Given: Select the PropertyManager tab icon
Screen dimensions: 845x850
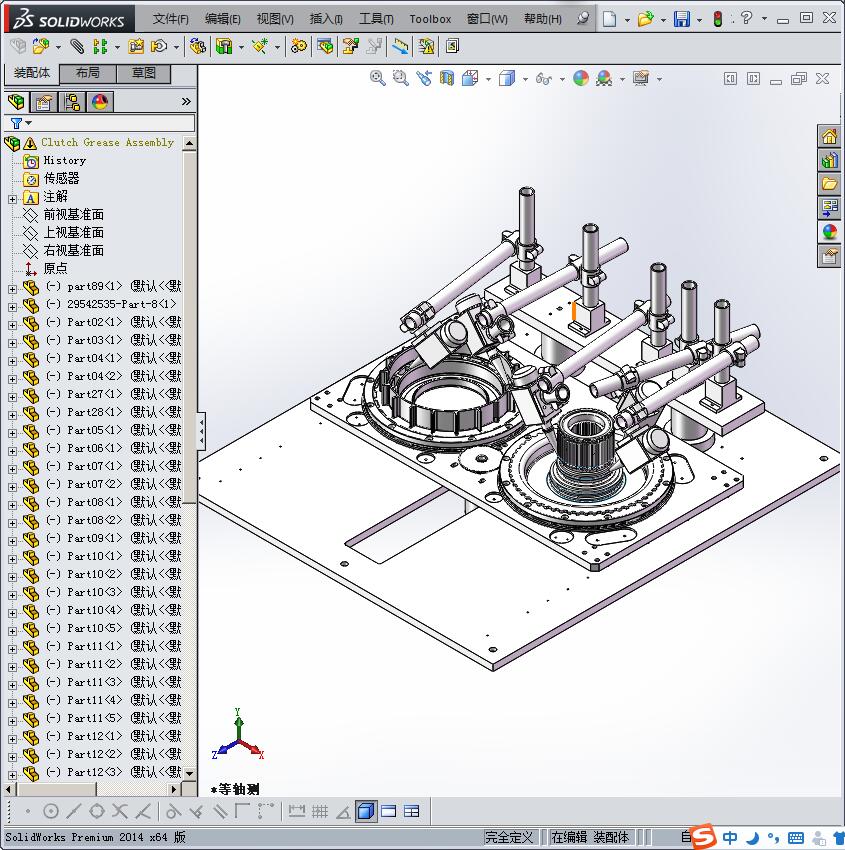Looking at the screenshot, I should (x=44, y=102).
